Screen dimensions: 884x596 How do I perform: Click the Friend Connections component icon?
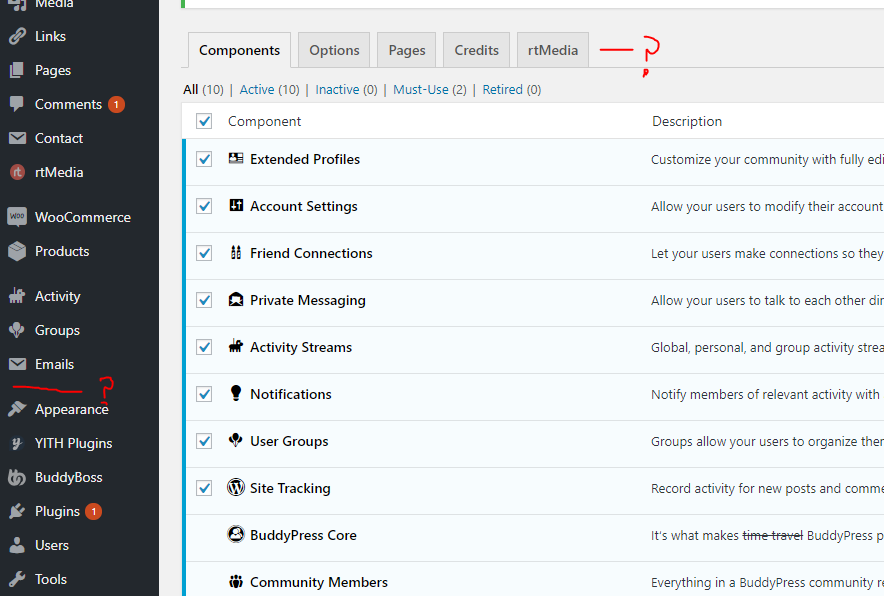(236, 252)
